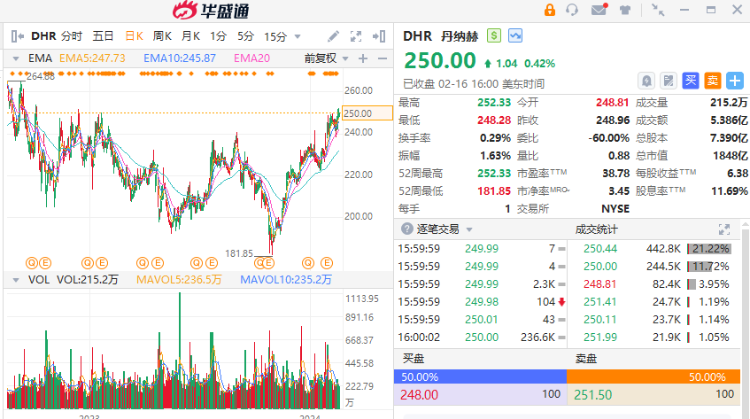Click the leftmost Q earnings marker

tap(31, 263)
